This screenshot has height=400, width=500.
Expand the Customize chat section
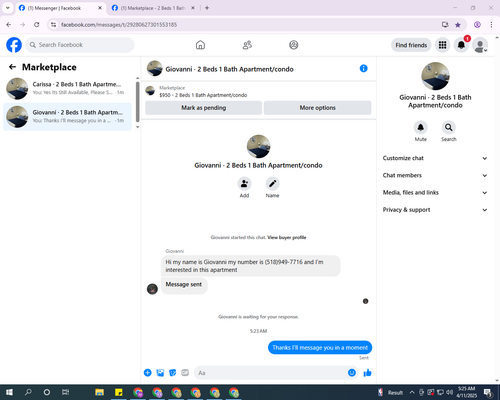pos(435,158)
